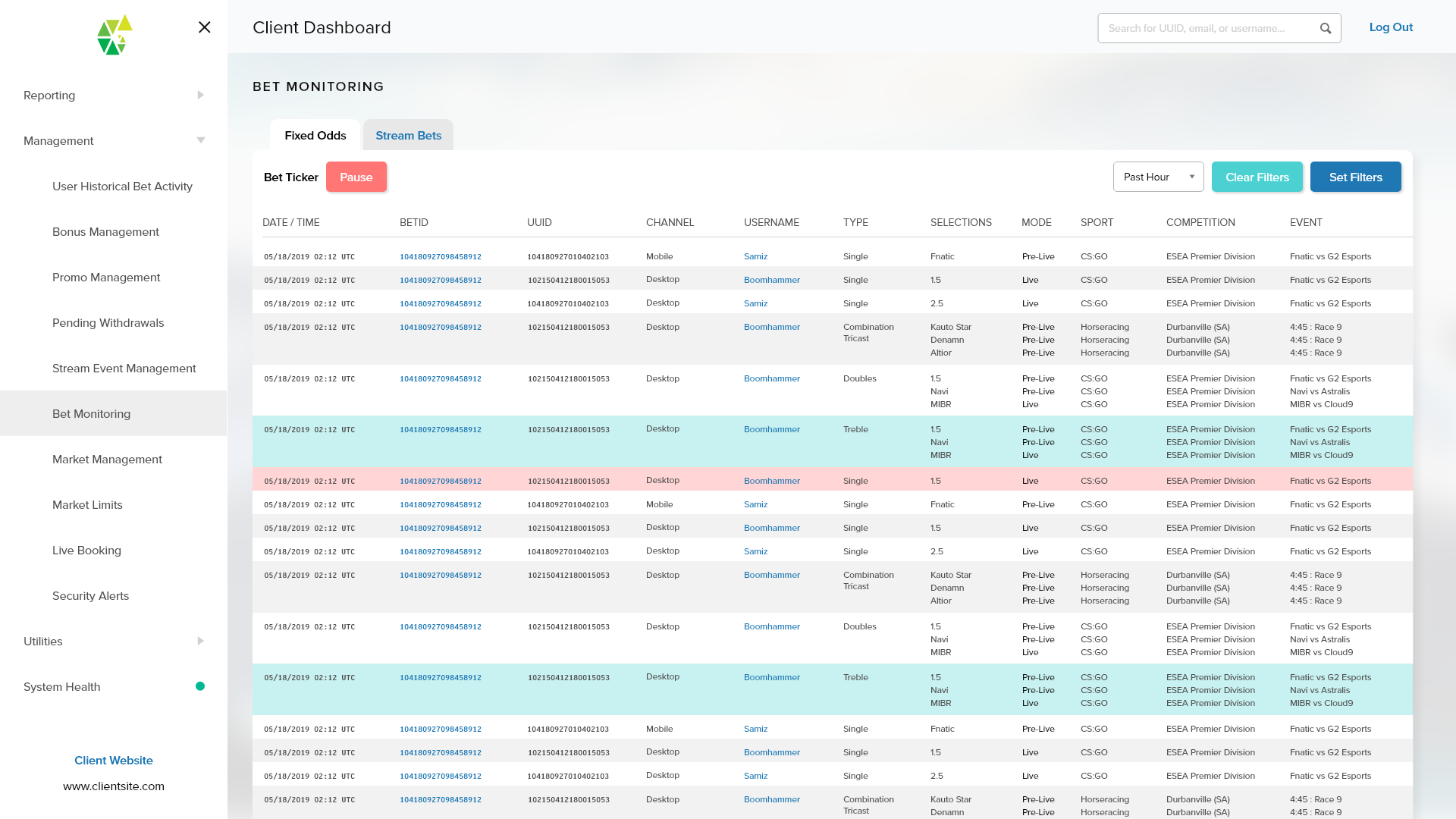Click the BetID link in the pink highlighted row

tap(440, 481)
